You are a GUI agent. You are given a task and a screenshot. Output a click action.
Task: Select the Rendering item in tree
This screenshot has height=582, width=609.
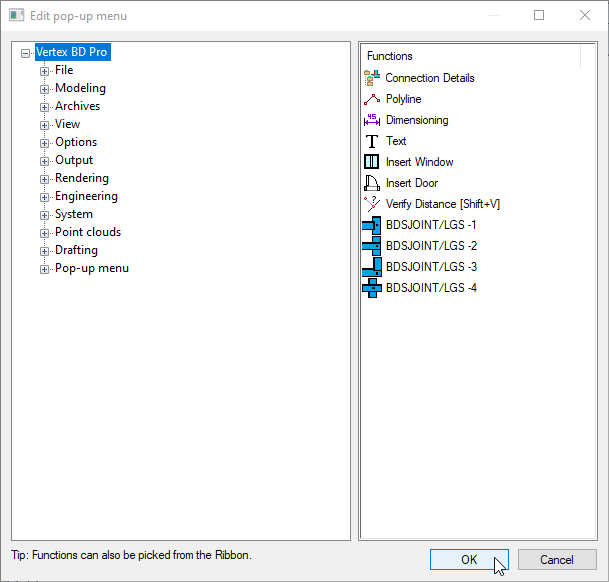(x=82, y=178)
